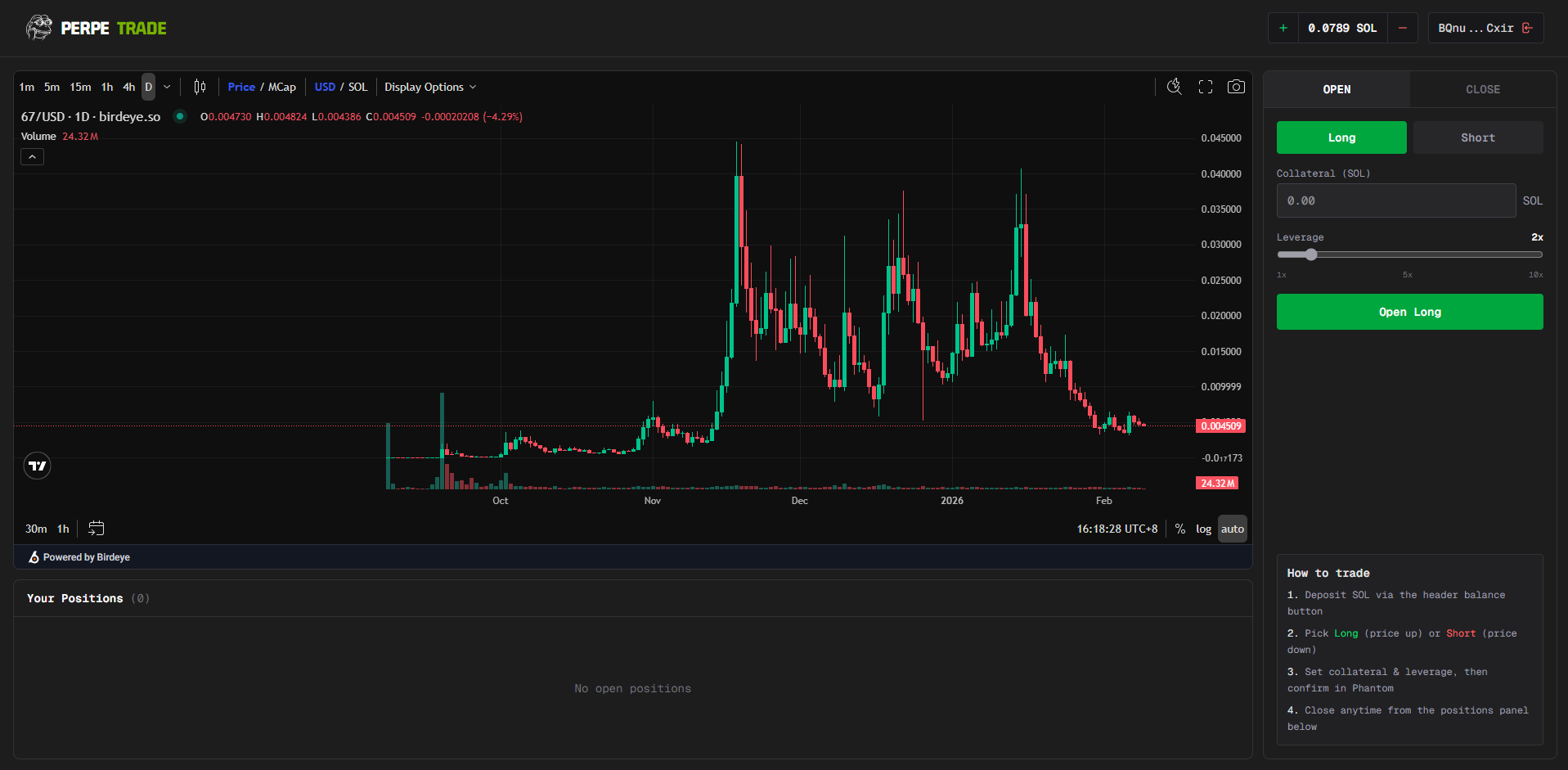Open the go-to-date calendar icon
The width and height of the screenshot is (1568, 770).
coord(96,529)
